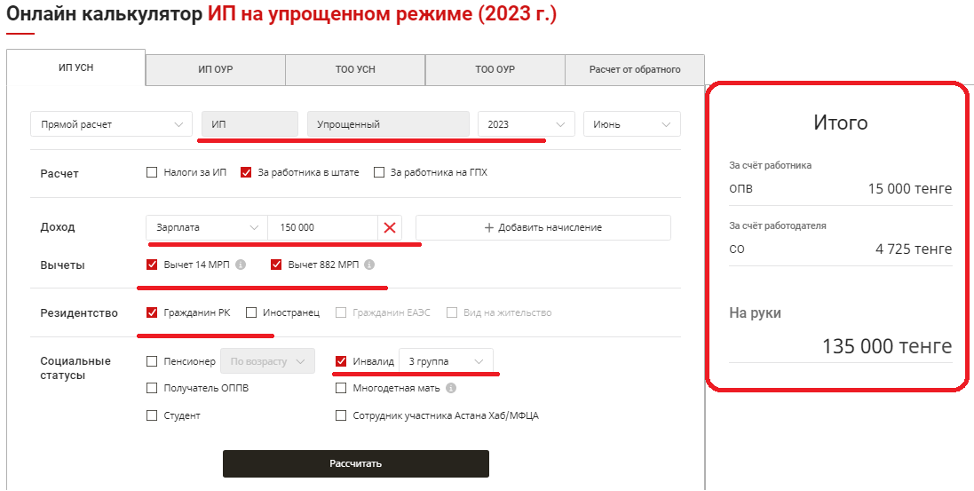Open По возрасту pensioner type dropdown
The width and height of the screenshot is (974, 491).
268,361
